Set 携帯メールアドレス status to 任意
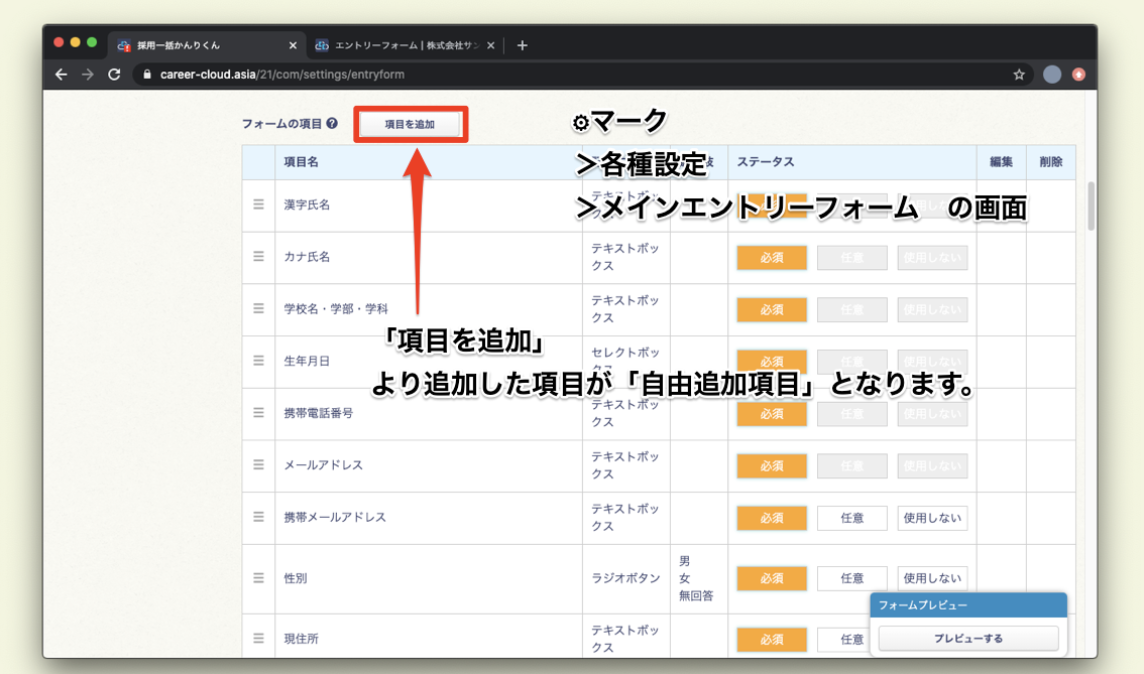Screen dimensions: 1144x674 click(x=851, y=518)
